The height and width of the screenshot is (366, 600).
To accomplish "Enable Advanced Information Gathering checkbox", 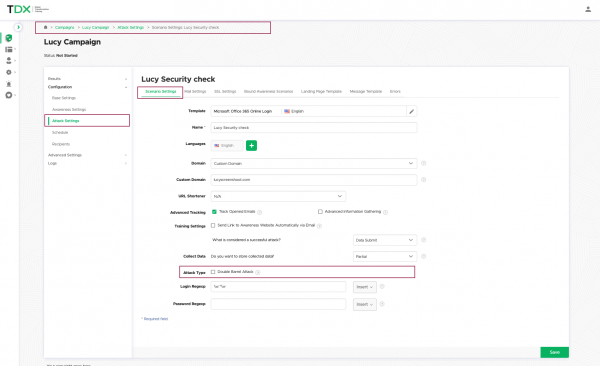I will point(320,212).
